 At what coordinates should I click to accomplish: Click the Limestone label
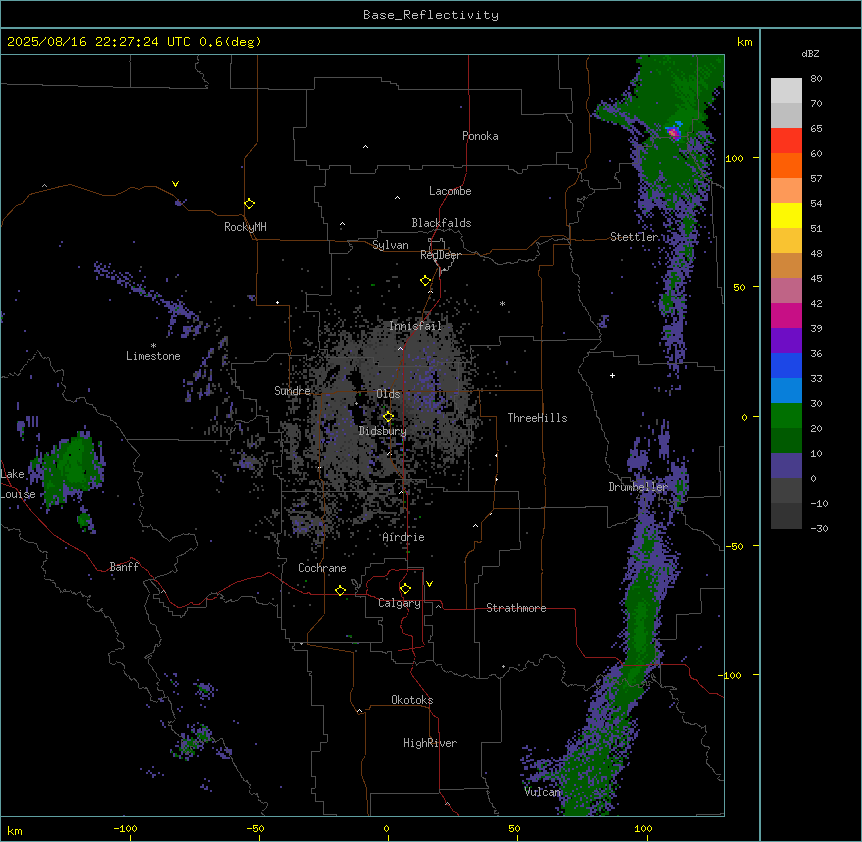[x=153, y=356]
